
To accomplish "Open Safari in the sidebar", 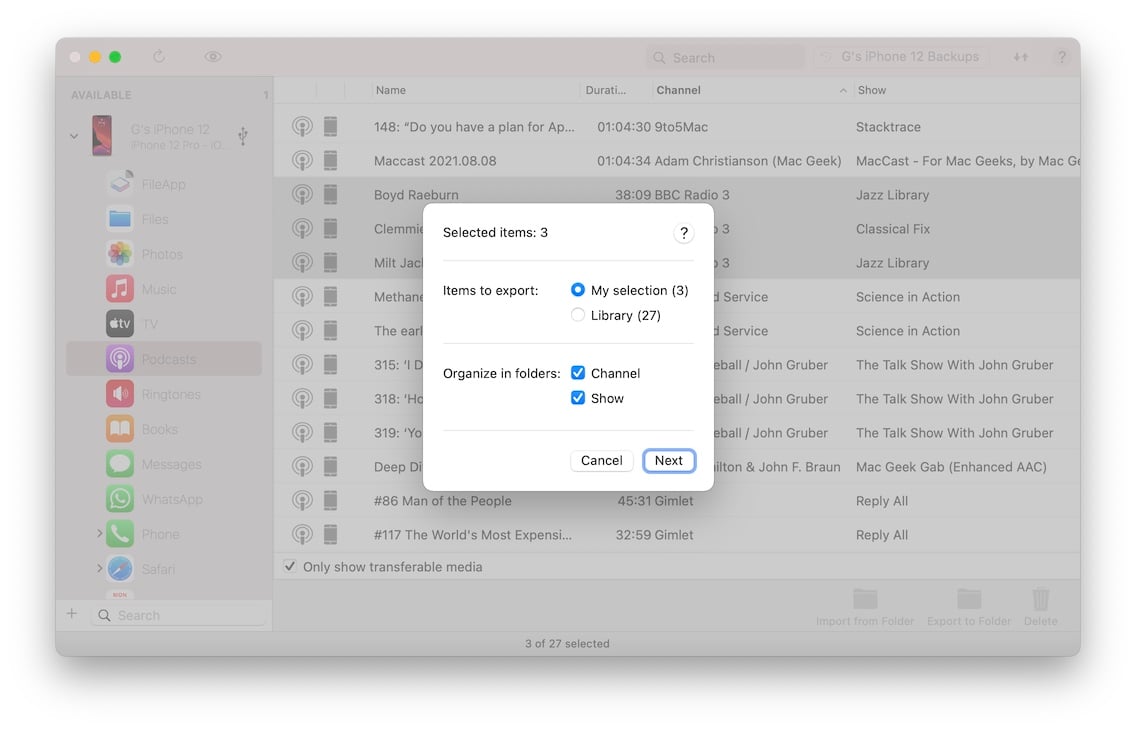I will (x=163, y=569).
